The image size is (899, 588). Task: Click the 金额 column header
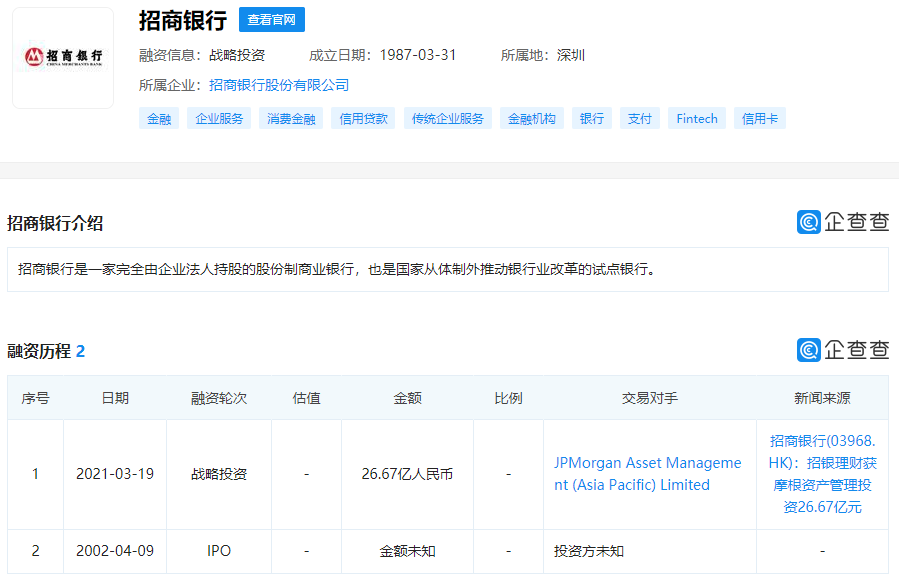(x=408, y=398)
